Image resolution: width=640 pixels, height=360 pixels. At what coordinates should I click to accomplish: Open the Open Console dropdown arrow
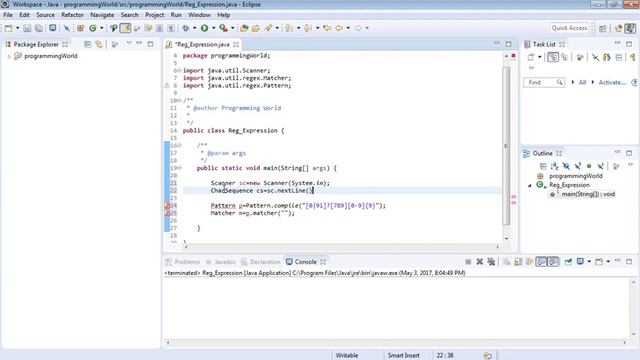[608, 262]
